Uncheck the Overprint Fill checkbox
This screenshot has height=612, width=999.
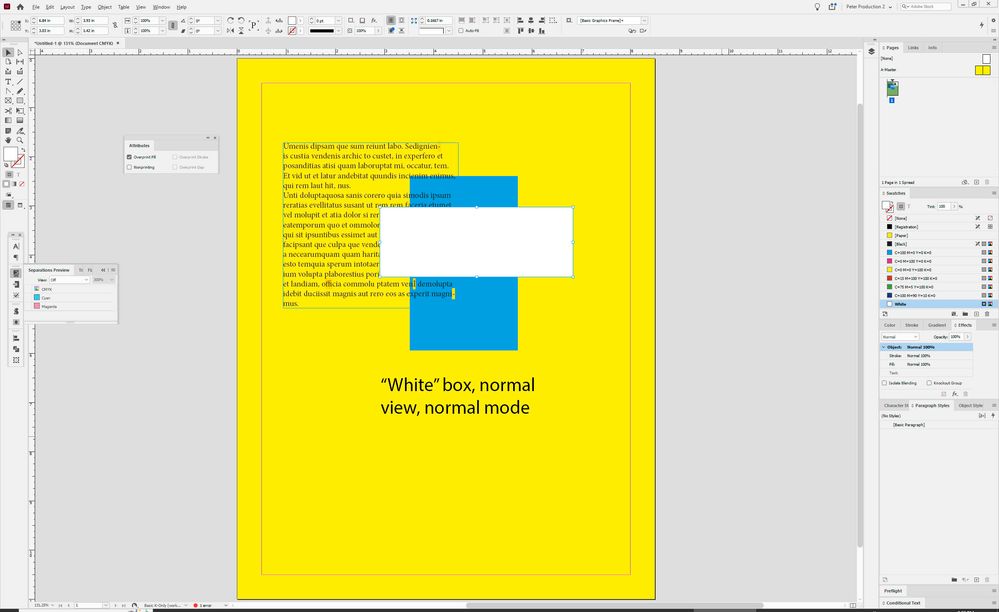130,157
